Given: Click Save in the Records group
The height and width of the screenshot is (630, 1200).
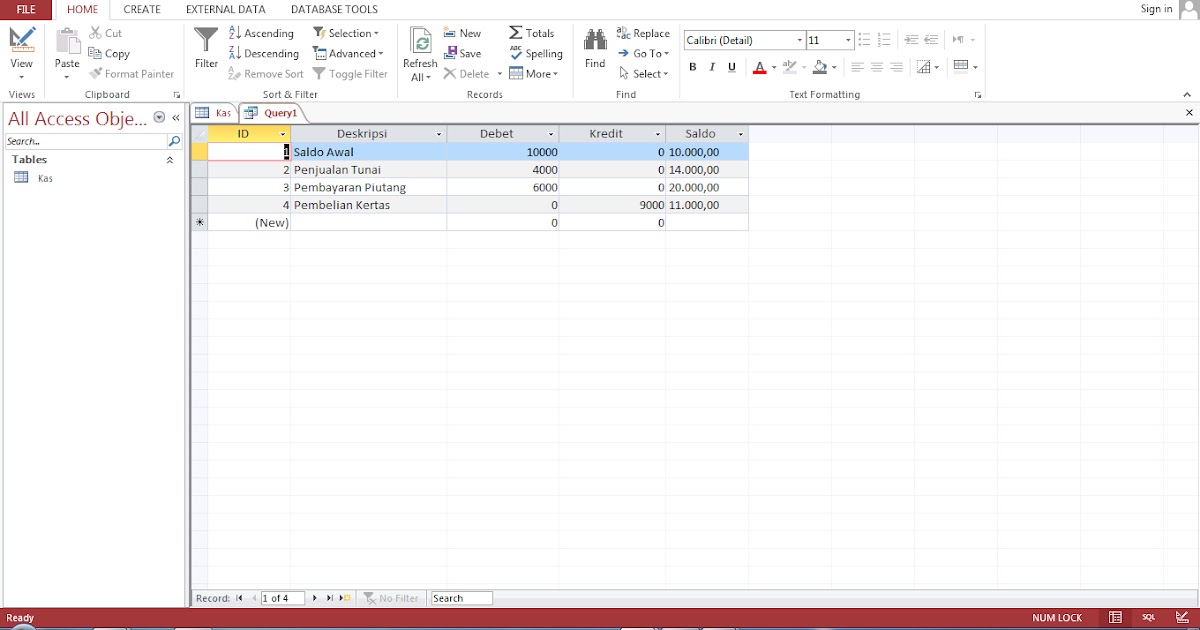Looking at the screenshot, I should pos(463,53).
